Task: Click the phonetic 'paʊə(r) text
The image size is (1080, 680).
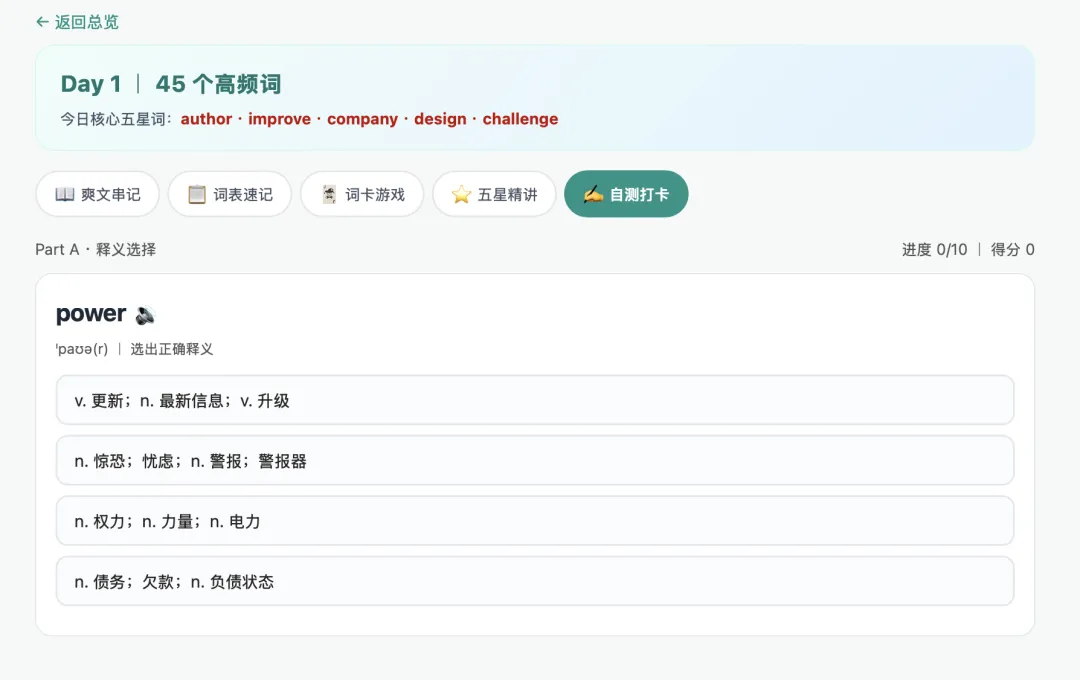Action: tap(82, 349)
